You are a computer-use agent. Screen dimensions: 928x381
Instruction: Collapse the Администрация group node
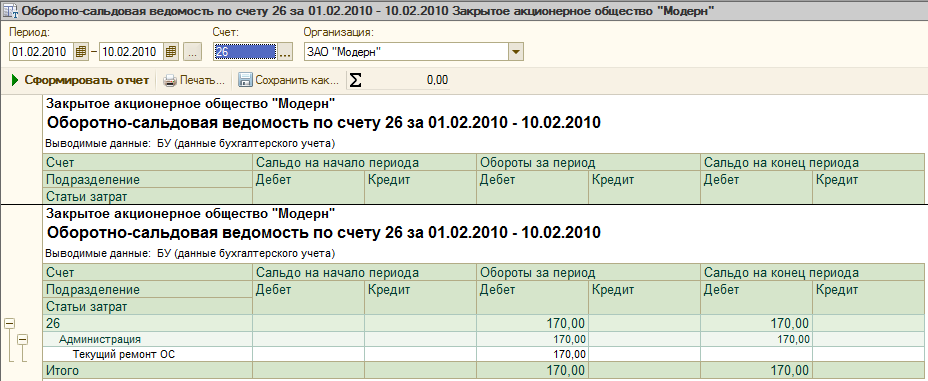coord(22,339)
